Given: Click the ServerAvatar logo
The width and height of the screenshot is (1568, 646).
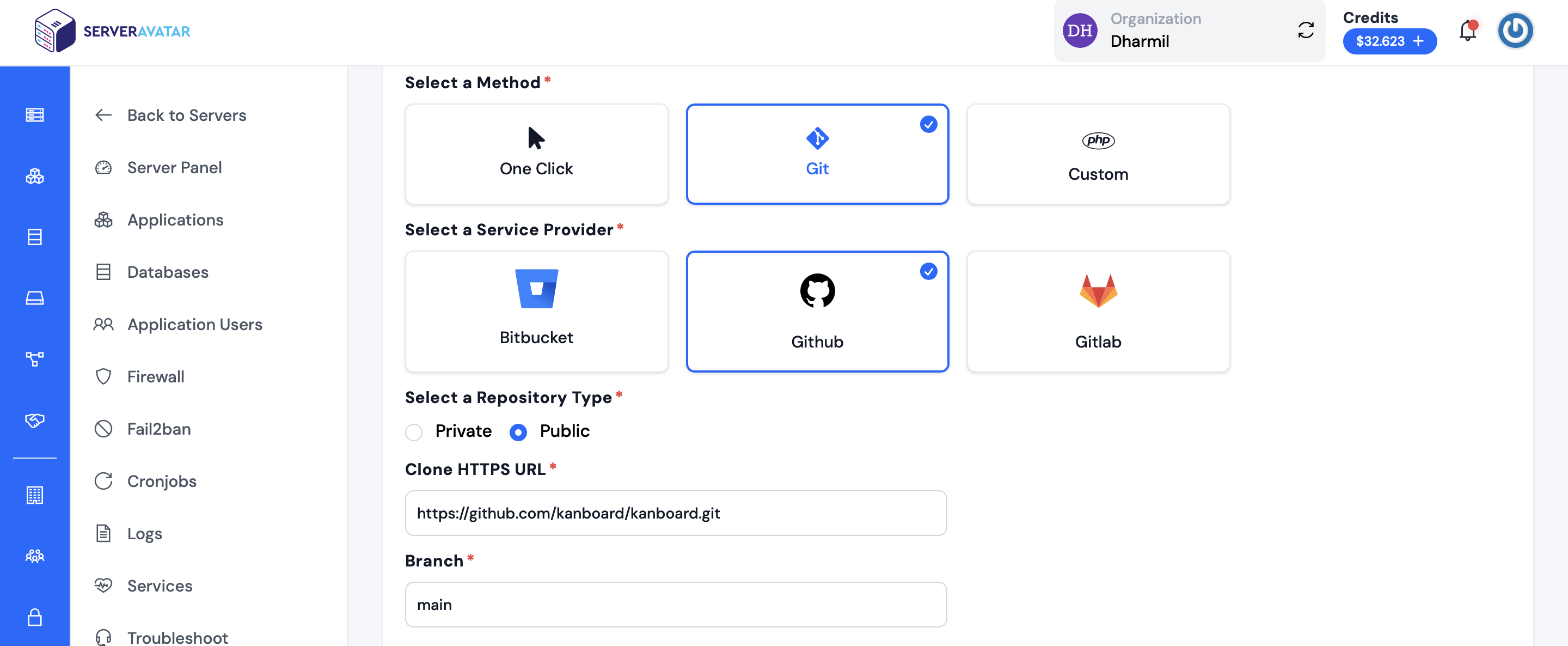Looking at the screenshot, I should pyautogui.click(x=113, y=31).
